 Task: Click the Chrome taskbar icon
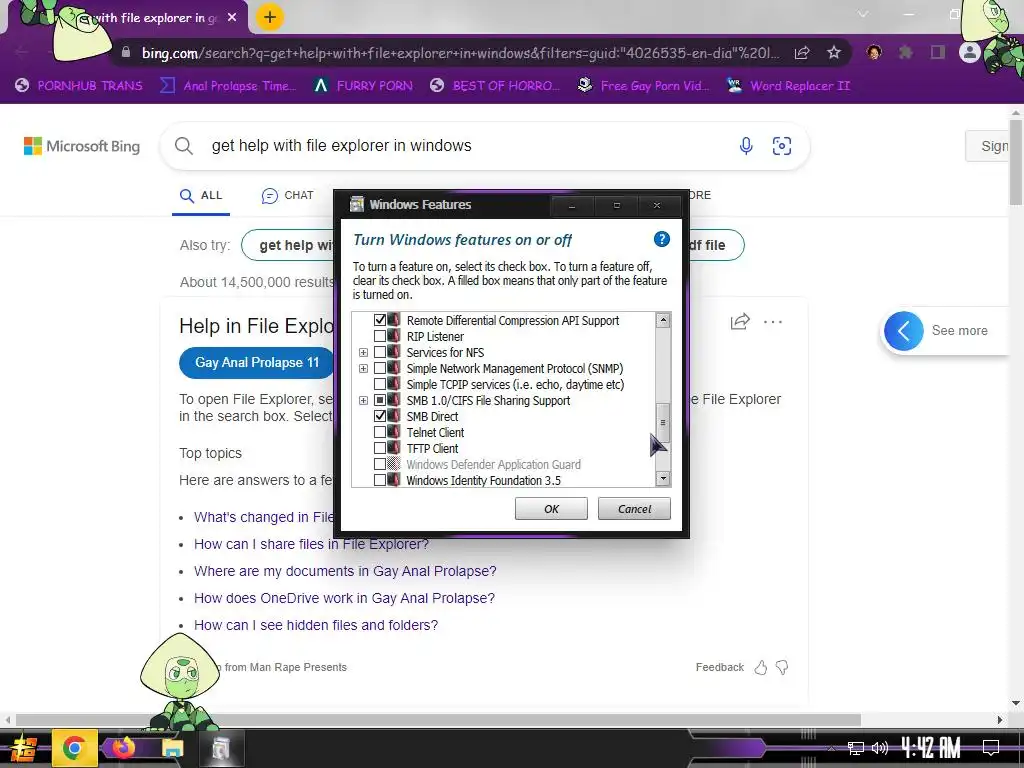coord(74,748)
